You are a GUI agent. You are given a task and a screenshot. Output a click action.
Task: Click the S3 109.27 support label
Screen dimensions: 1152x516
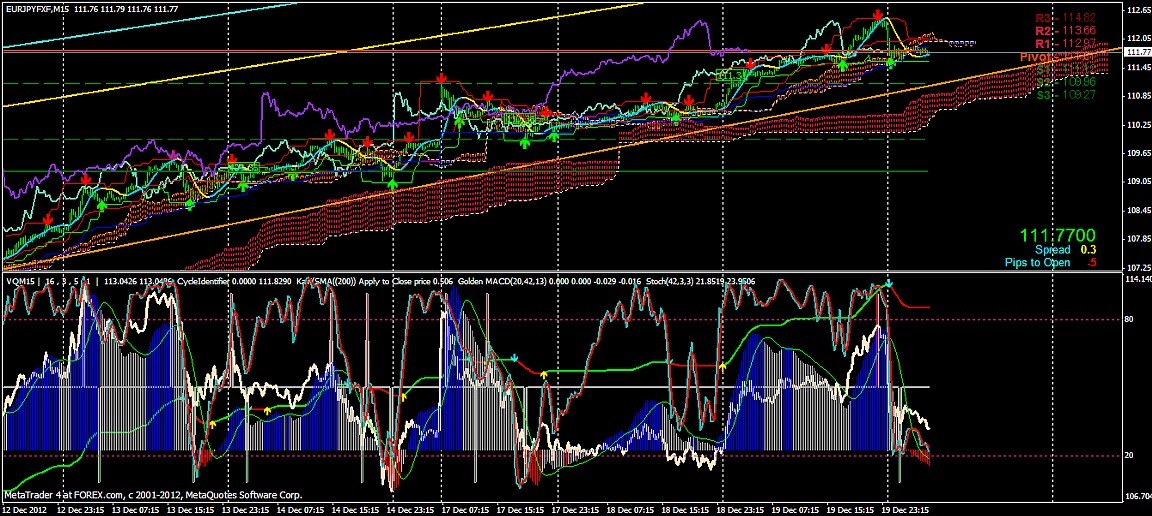point(1065,95)
